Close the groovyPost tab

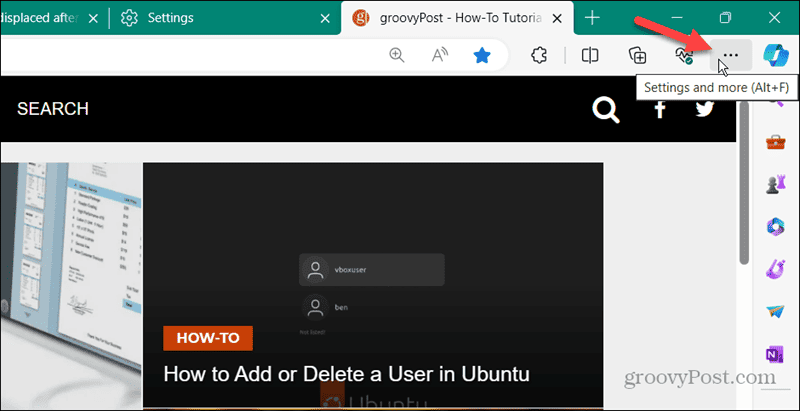click(558, 18)
